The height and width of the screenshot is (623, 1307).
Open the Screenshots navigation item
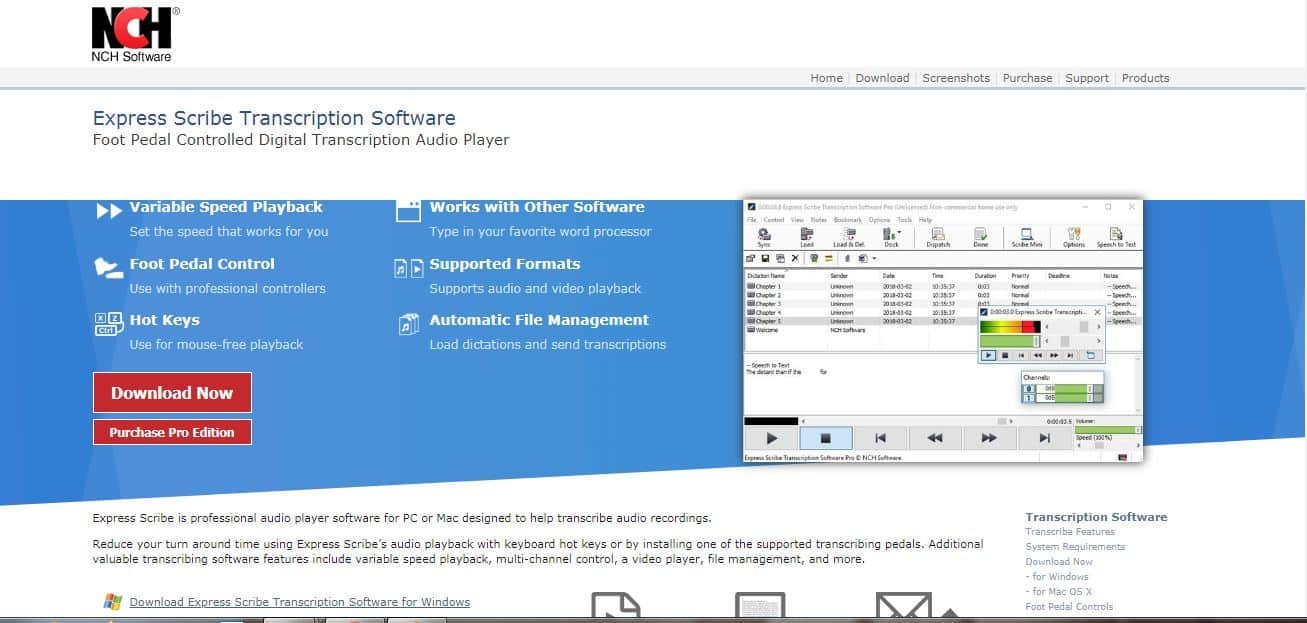click(x=955, y=78)
